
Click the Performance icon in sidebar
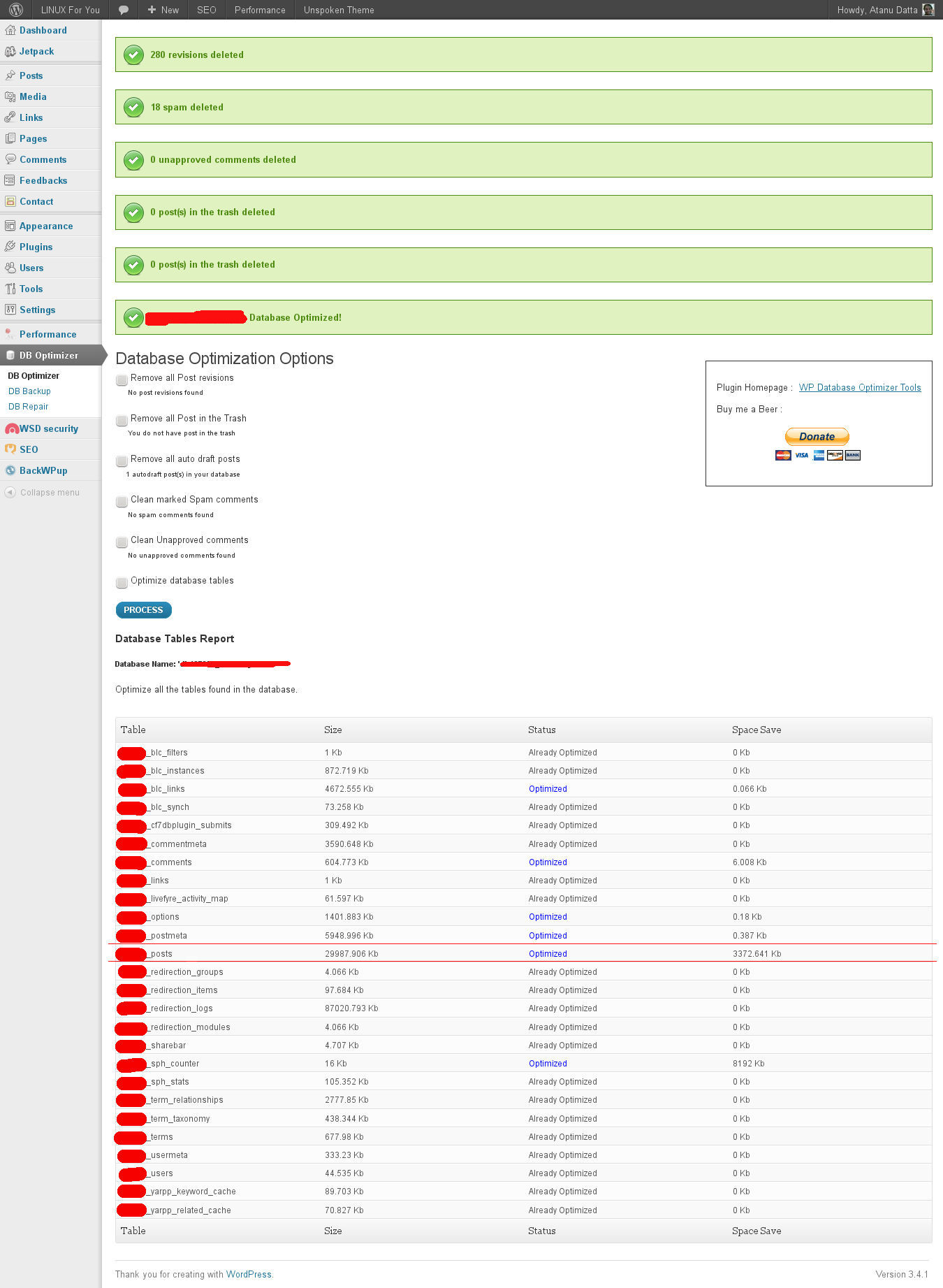pos(10,334)
